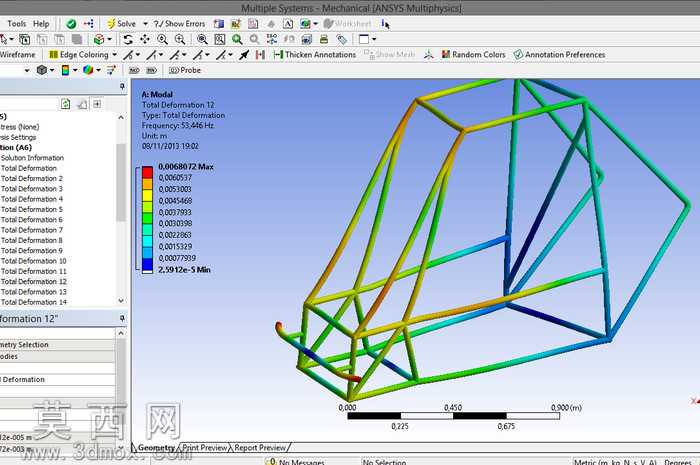The height and width of the screenshot is (465, 700).
Task: Click the tags label icon
Action: click(x=342, y=39)
